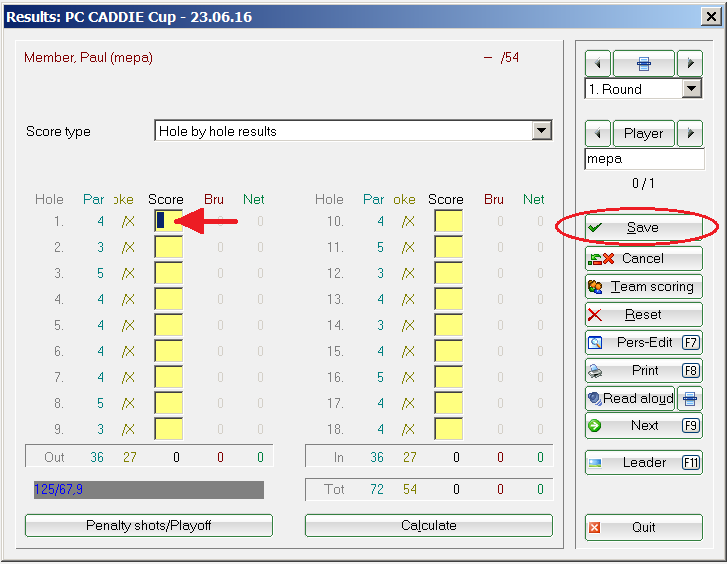This screenshot has width=727, height=564.
Task: Click Penalty shots/Playoff button
Action: click(x=149, y=526)
